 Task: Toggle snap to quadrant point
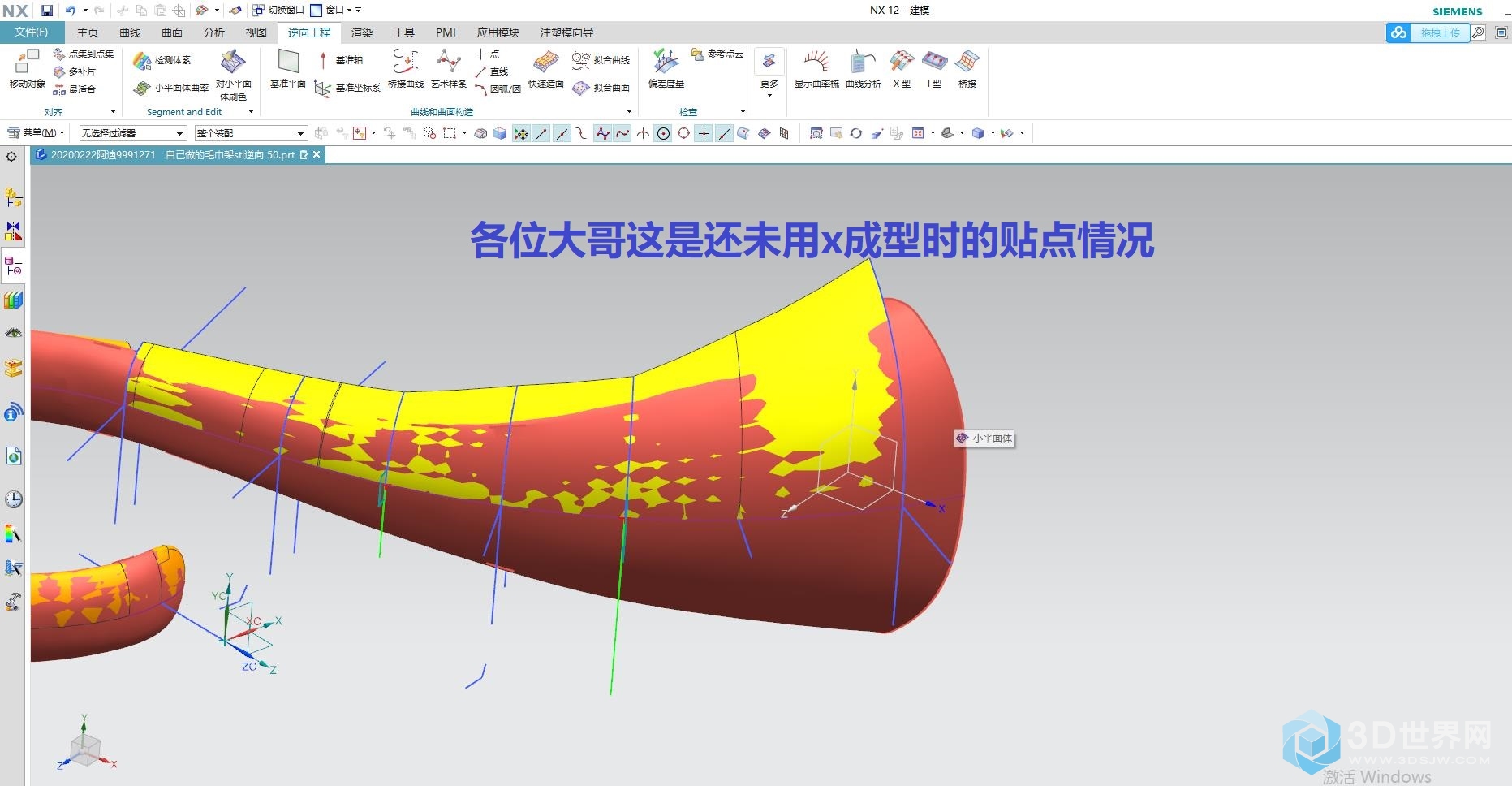683,133
